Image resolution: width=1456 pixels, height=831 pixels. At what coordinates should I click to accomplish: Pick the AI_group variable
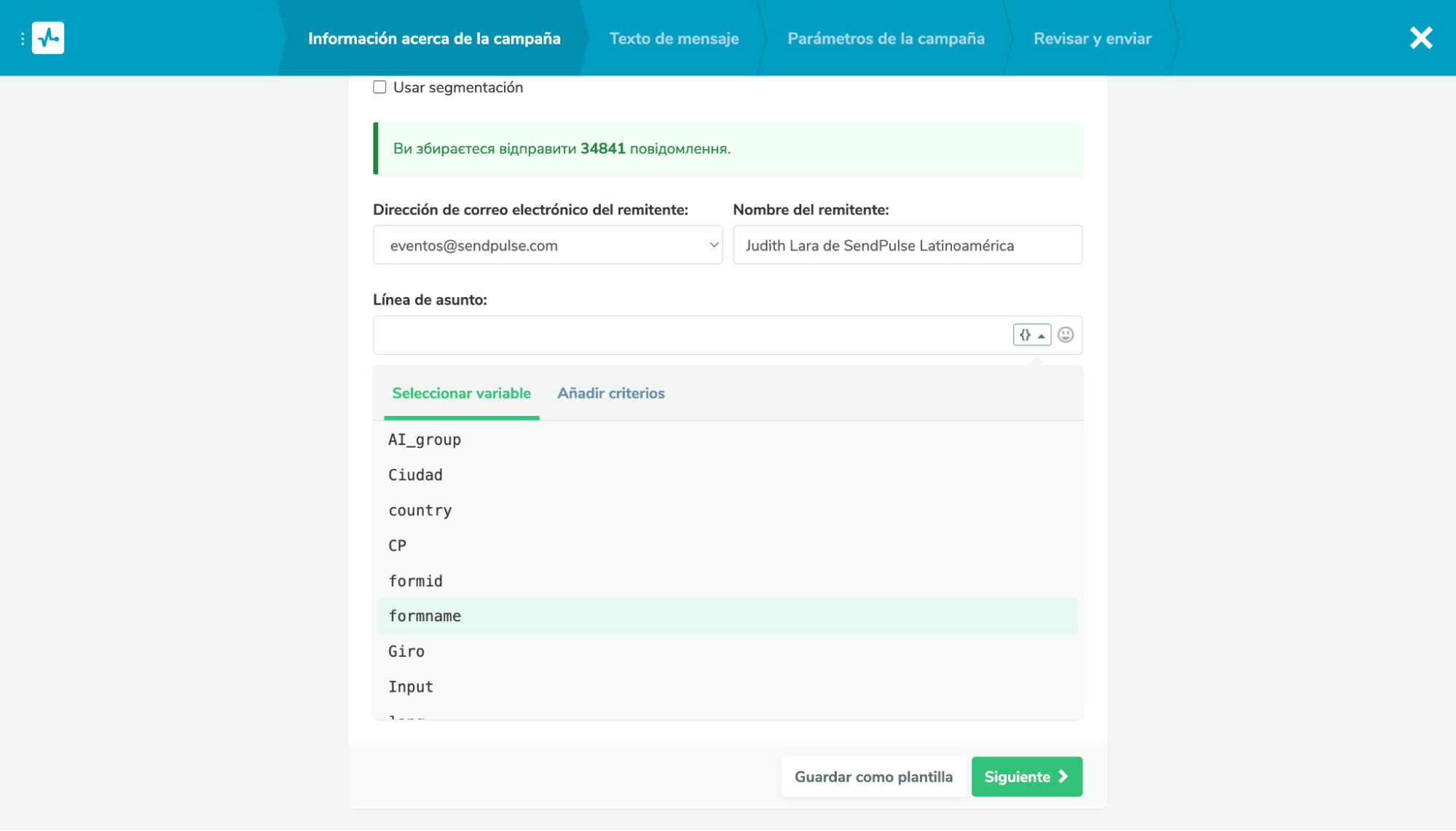(x=425, y=440)
